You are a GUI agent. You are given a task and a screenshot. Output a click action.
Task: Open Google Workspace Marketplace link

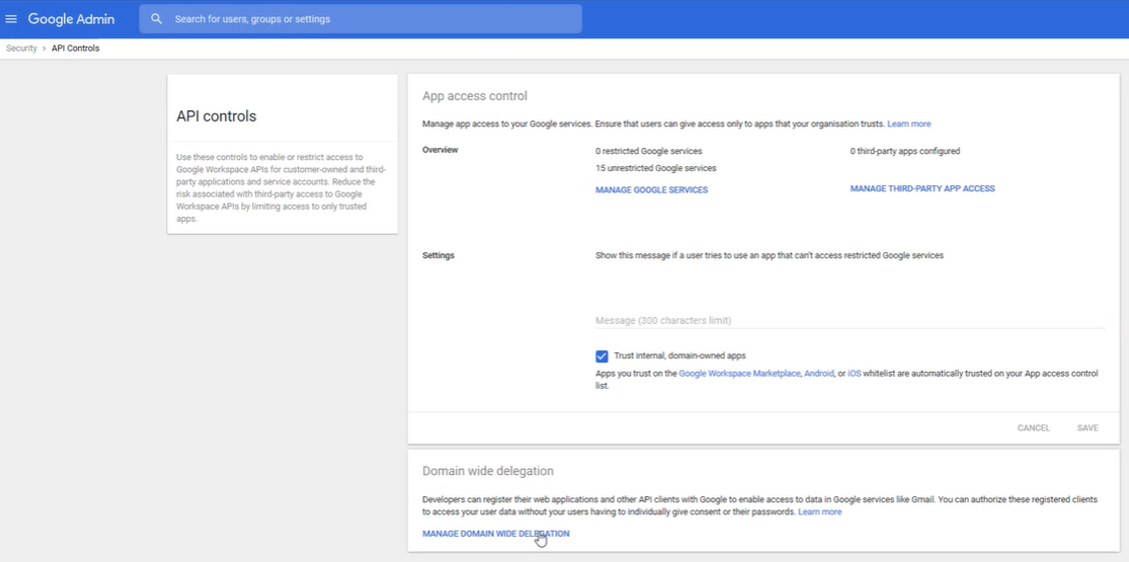pyautogui.click(x=739, y=373)
